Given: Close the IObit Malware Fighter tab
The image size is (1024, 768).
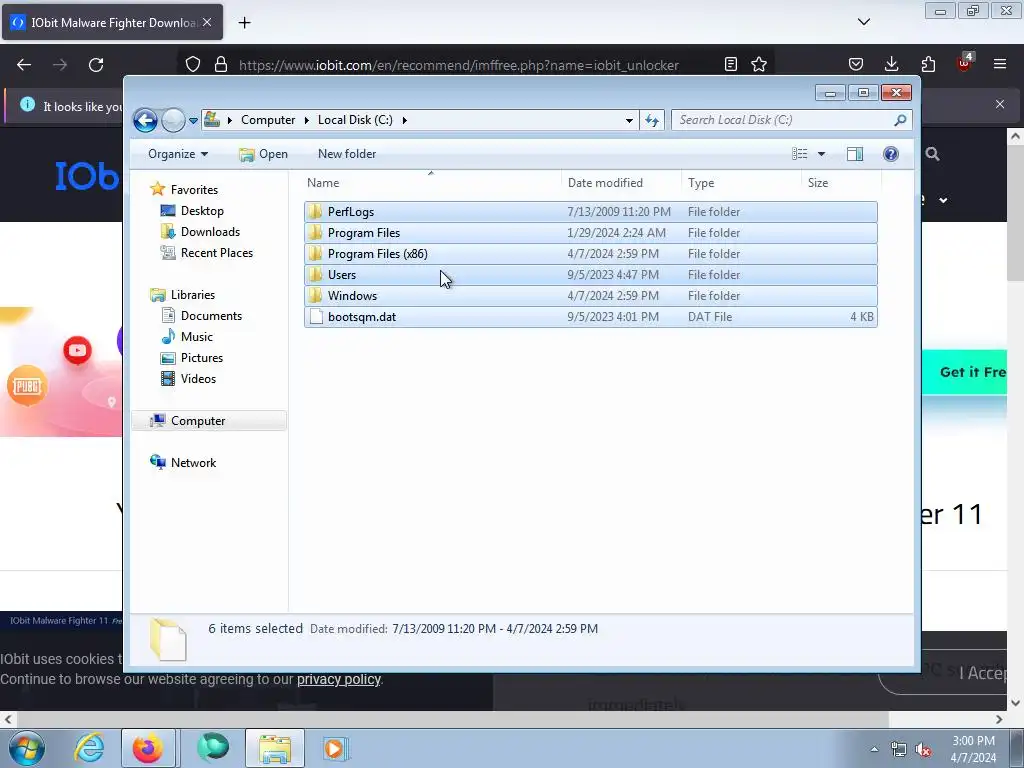Looking at the screenshot, I should tap(207, 22).
